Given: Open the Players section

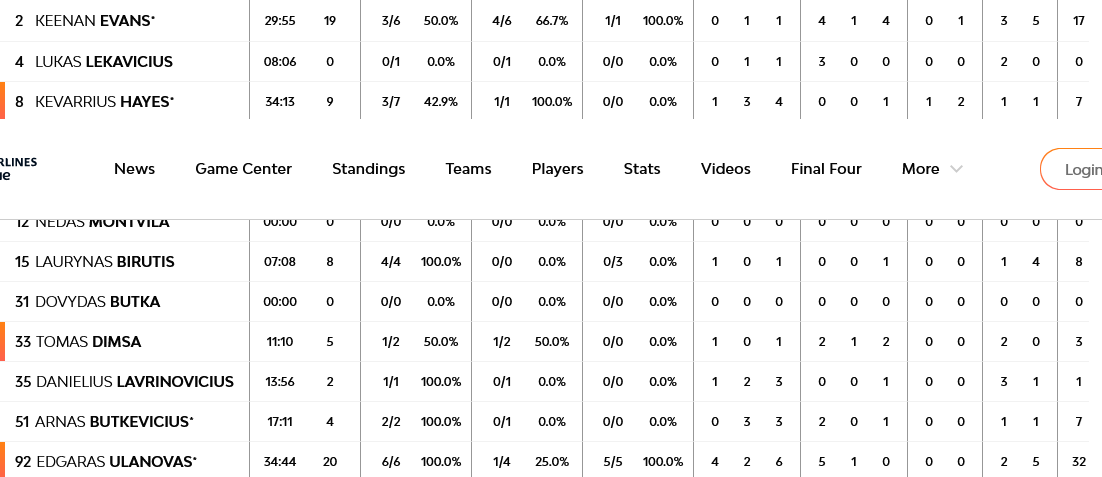Looking at the screenshot, I should point(557,169).
